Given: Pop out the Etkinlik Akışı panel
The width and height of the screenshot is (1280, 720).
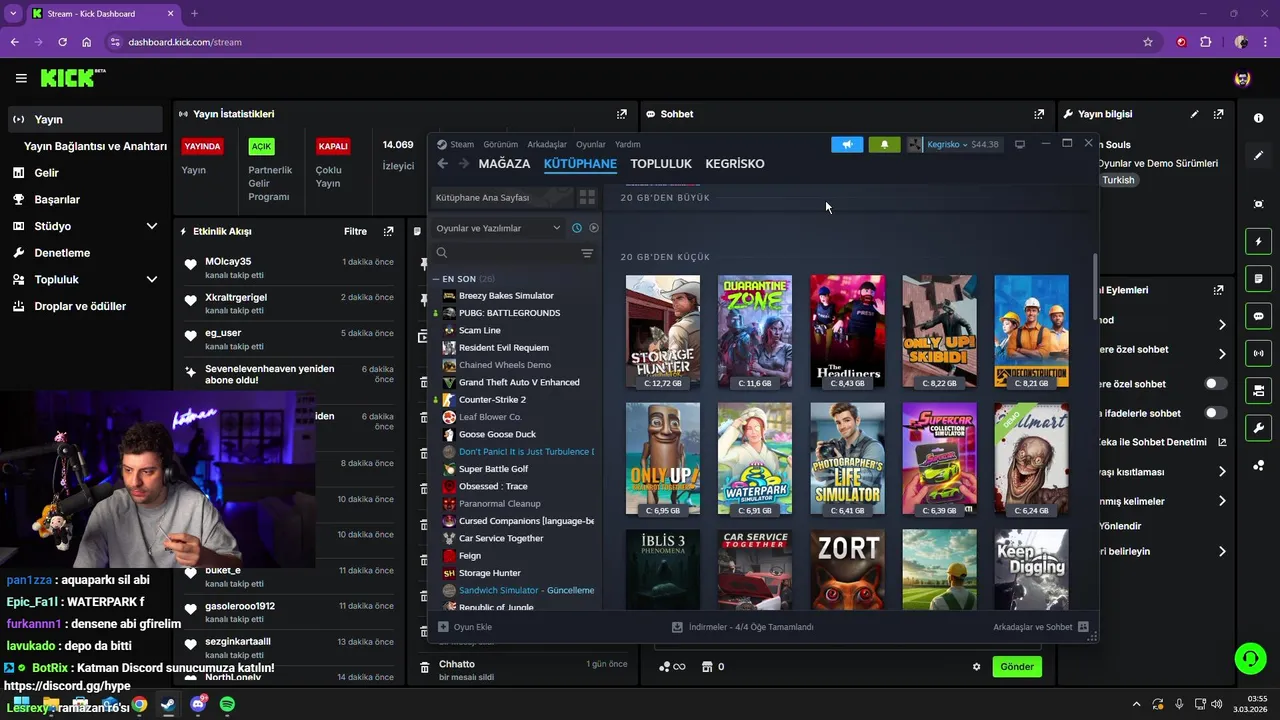Looking at the screenshot, I should pyautogui.click(x=389, y=231).
